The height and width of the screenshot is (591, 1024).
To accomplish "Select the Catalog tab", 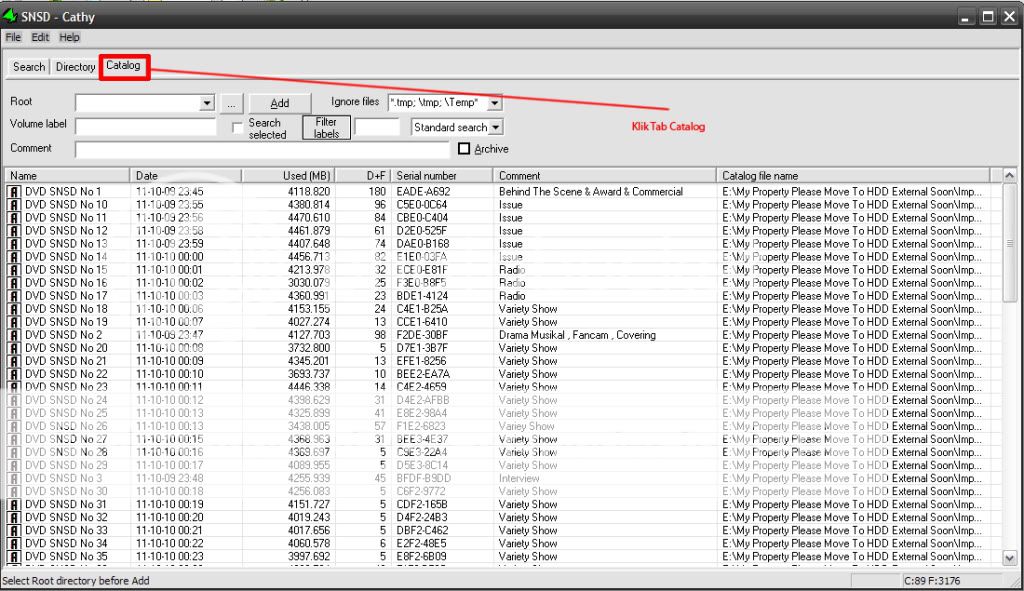I will tap(123, 65).
